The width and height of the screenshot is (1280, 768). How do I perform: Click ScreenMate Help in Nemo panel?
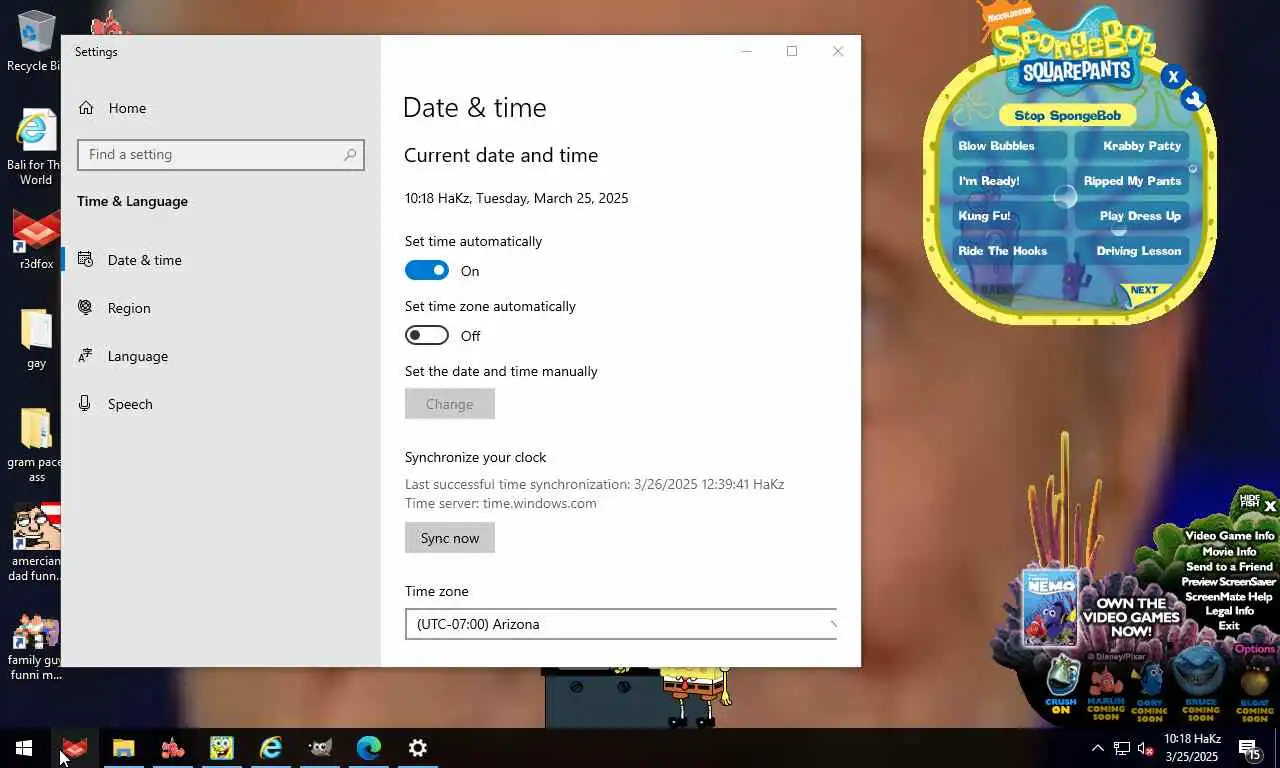(x=1229, y=596)
